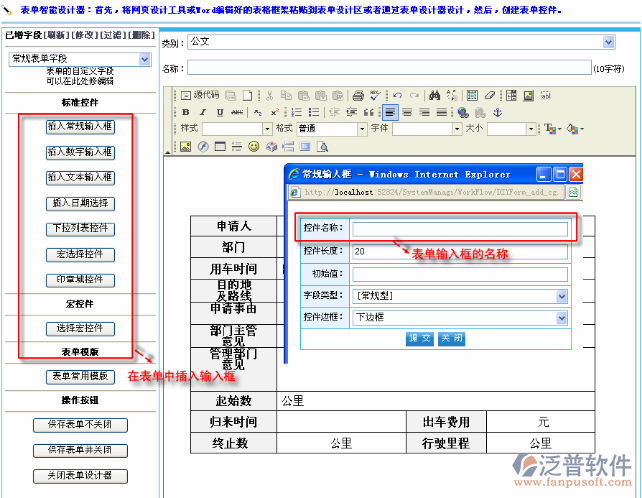Click the Underline formatting icon

pyautogui.click(x=217, y=112)
